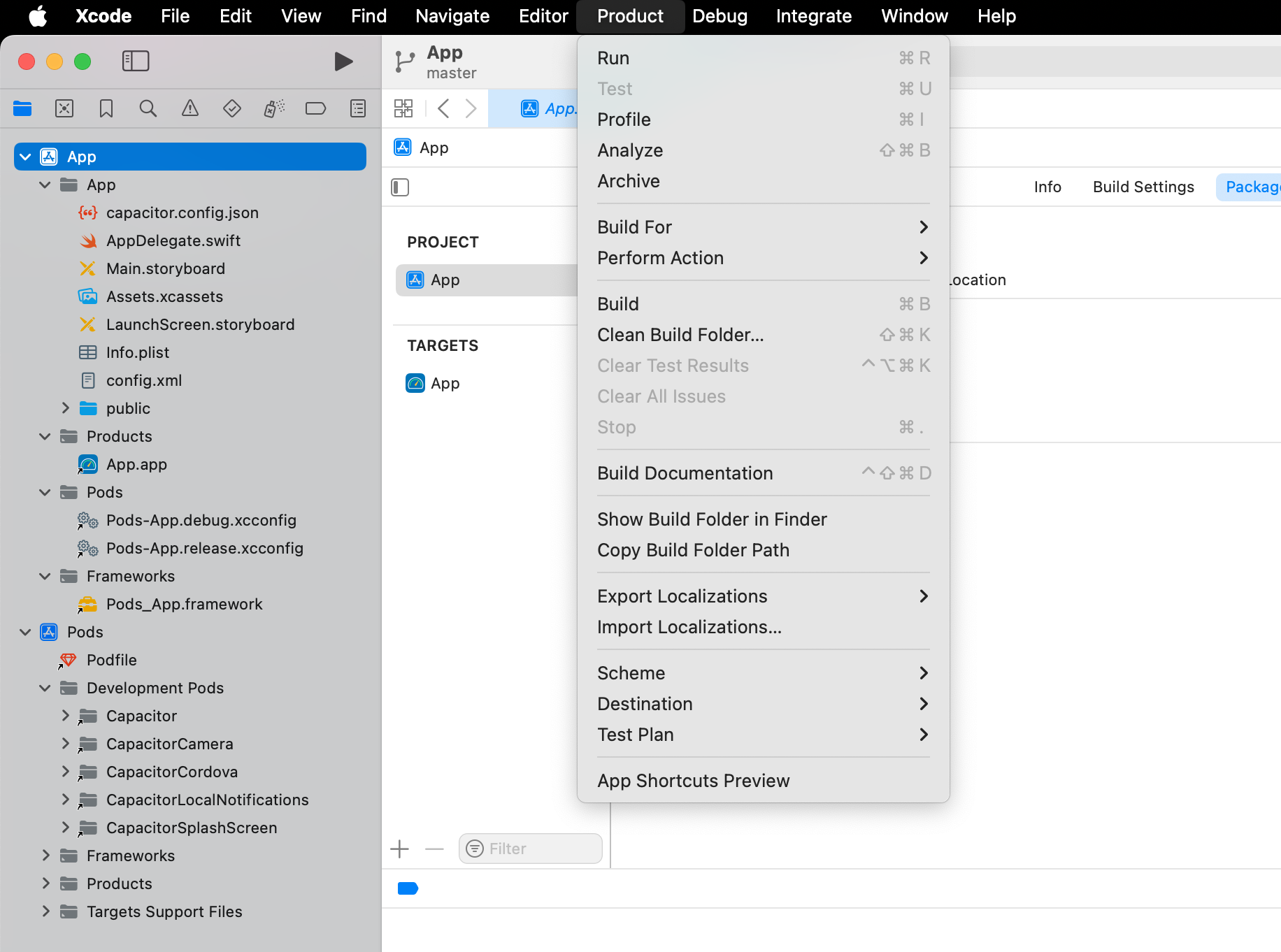Expand Targets Support Files group

click(x=45, y=911)
